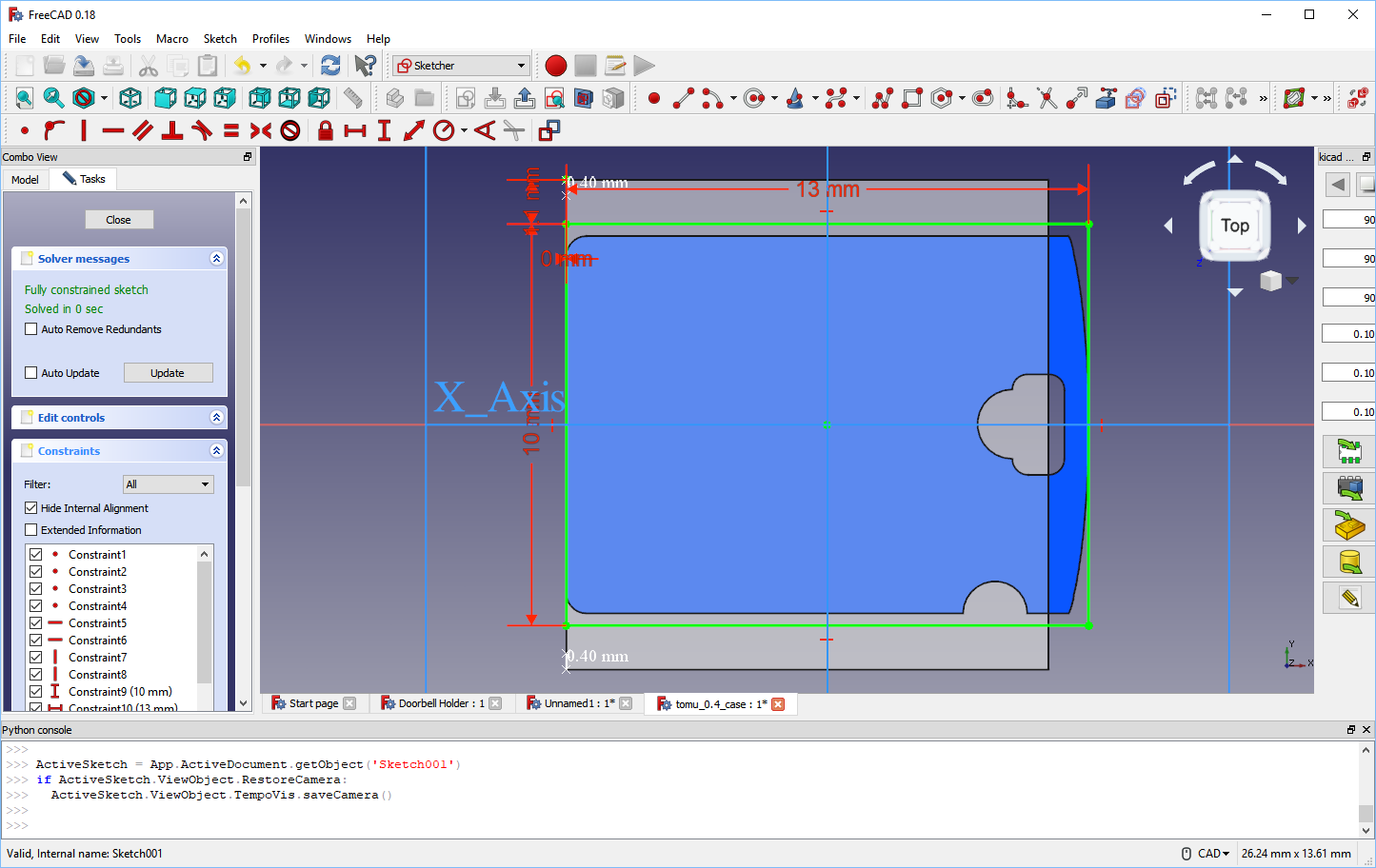Click the trim edge tool
This screenshot has width=1376, height=868.
coord(1047,98)
